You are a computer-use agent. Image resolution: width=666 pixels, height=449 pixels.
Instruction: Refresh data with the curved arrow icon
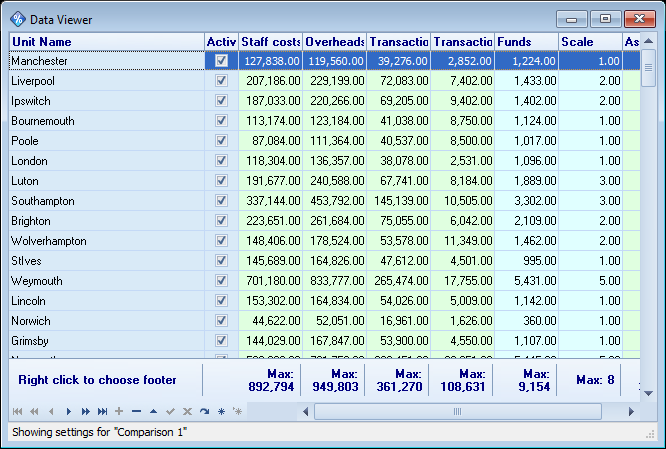point(204,411)
